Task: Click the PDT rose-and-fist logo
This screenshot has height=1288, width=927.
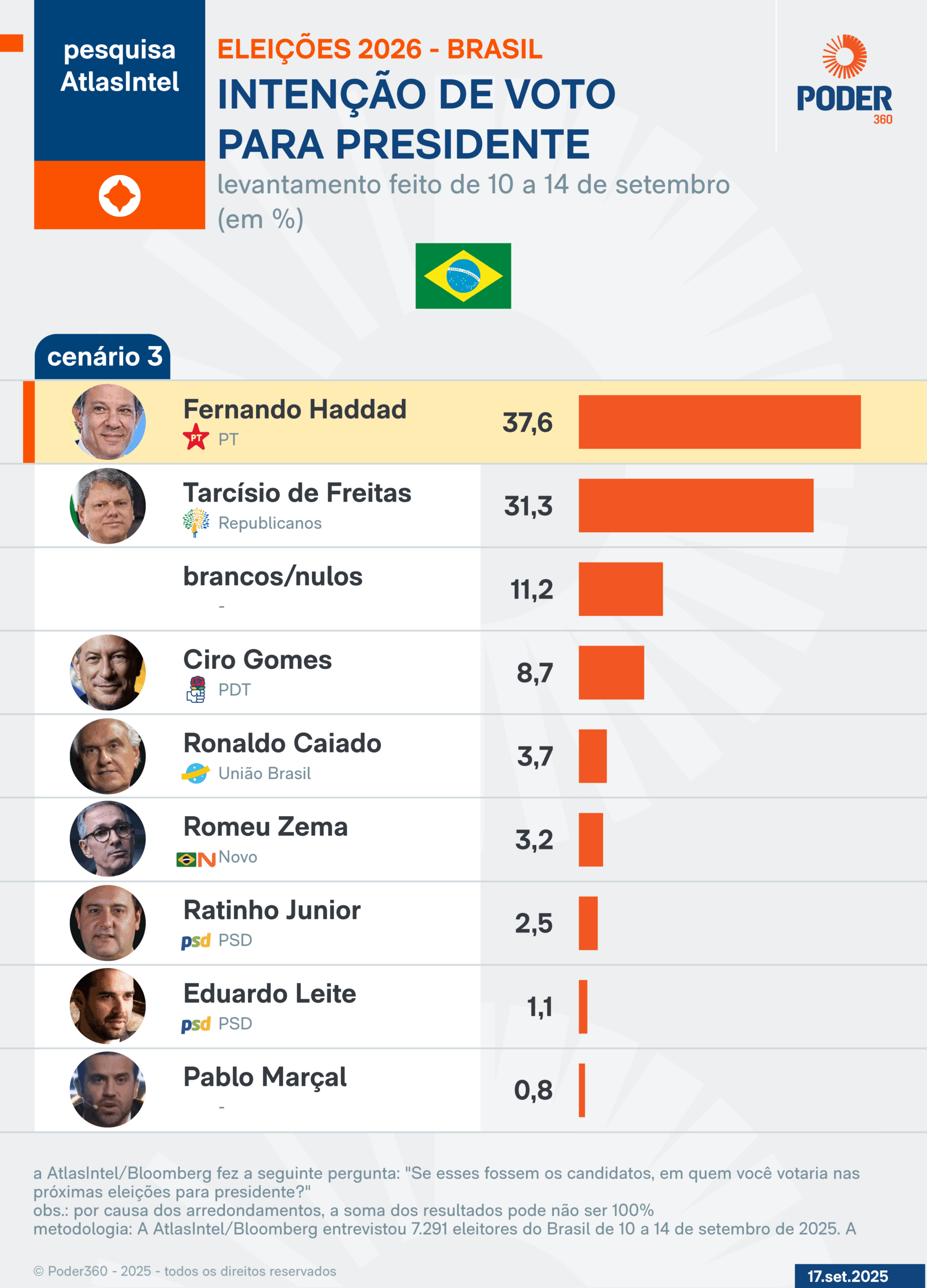Action: 196,689
